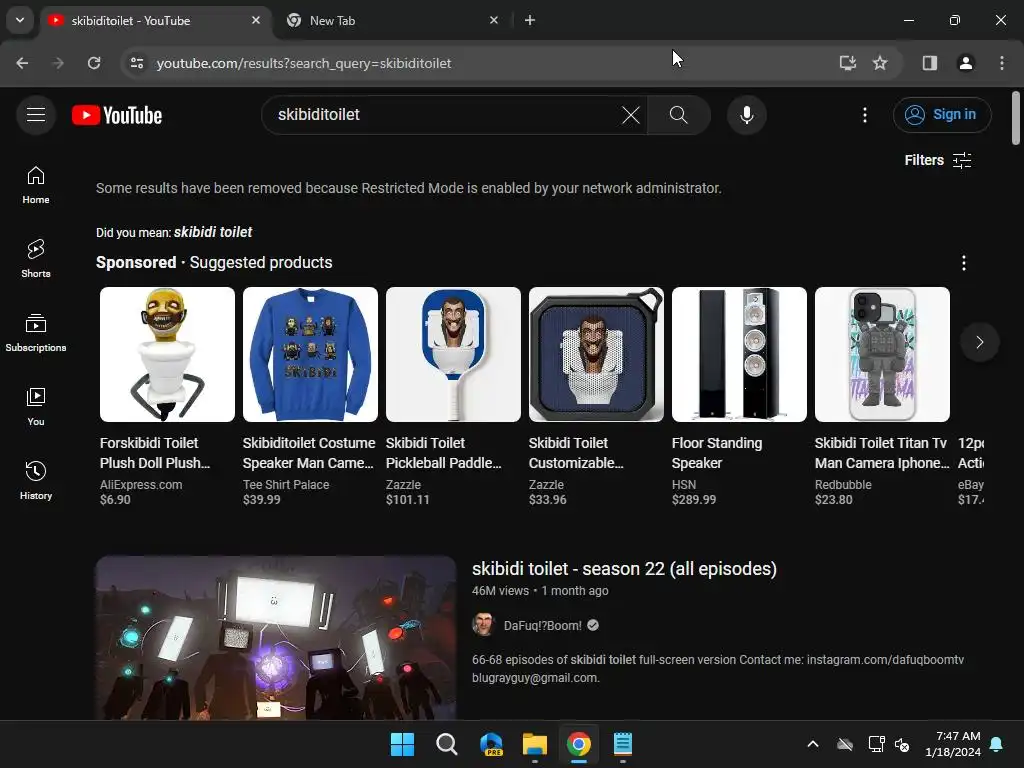Click 'Floor Standing Speaker' product title
The width and height of the screenshot is (1024, 768).
[x=716, y=453]
